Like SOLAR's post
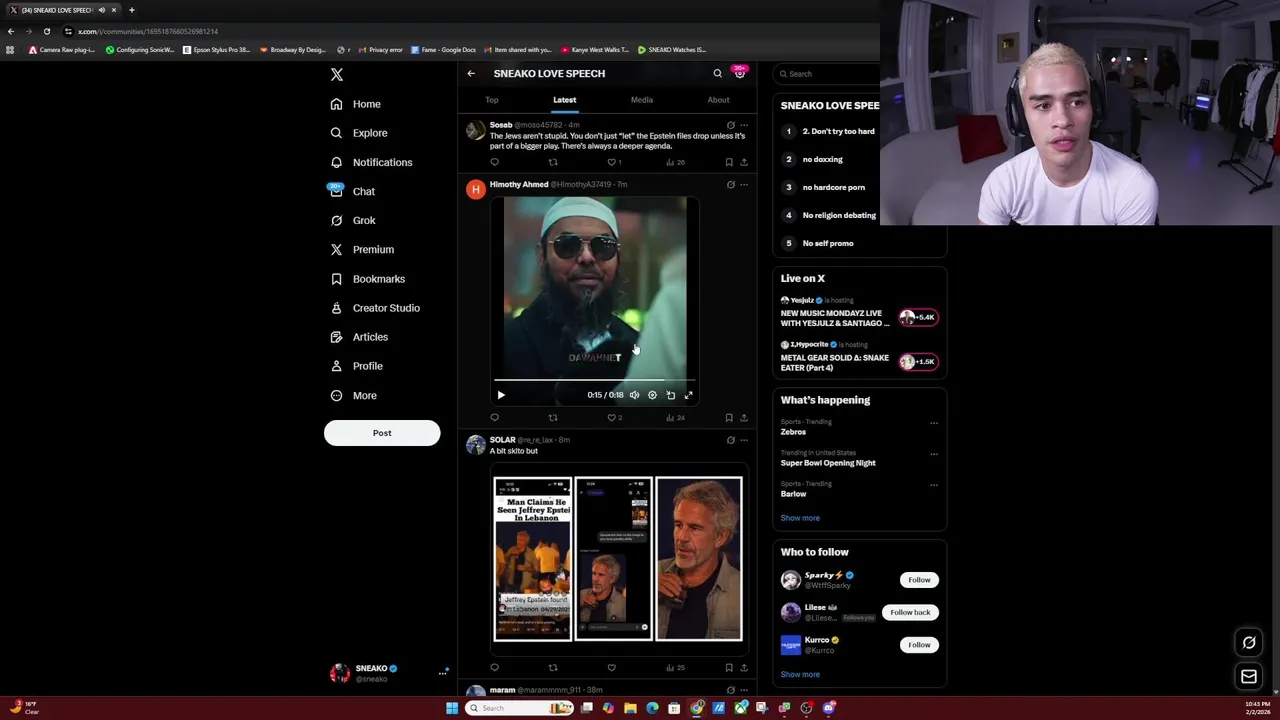Screen dimensions: 1280x720 click(x=612, y=668)
